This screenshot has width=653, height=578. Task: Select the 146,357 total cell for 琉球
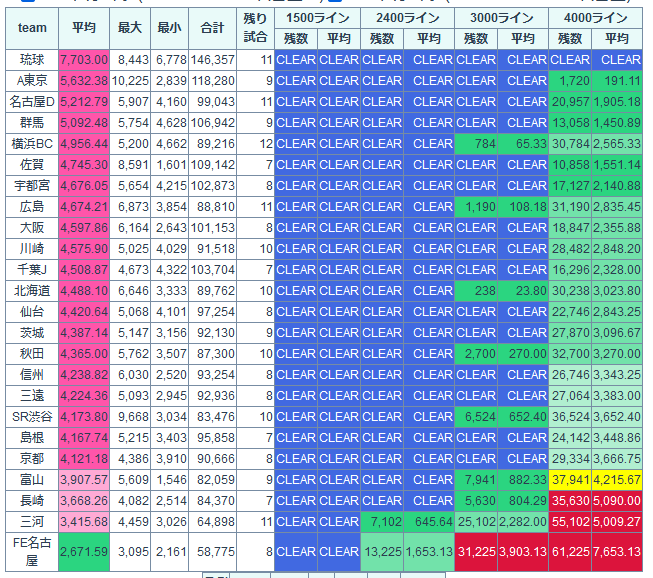coord(213,60)
